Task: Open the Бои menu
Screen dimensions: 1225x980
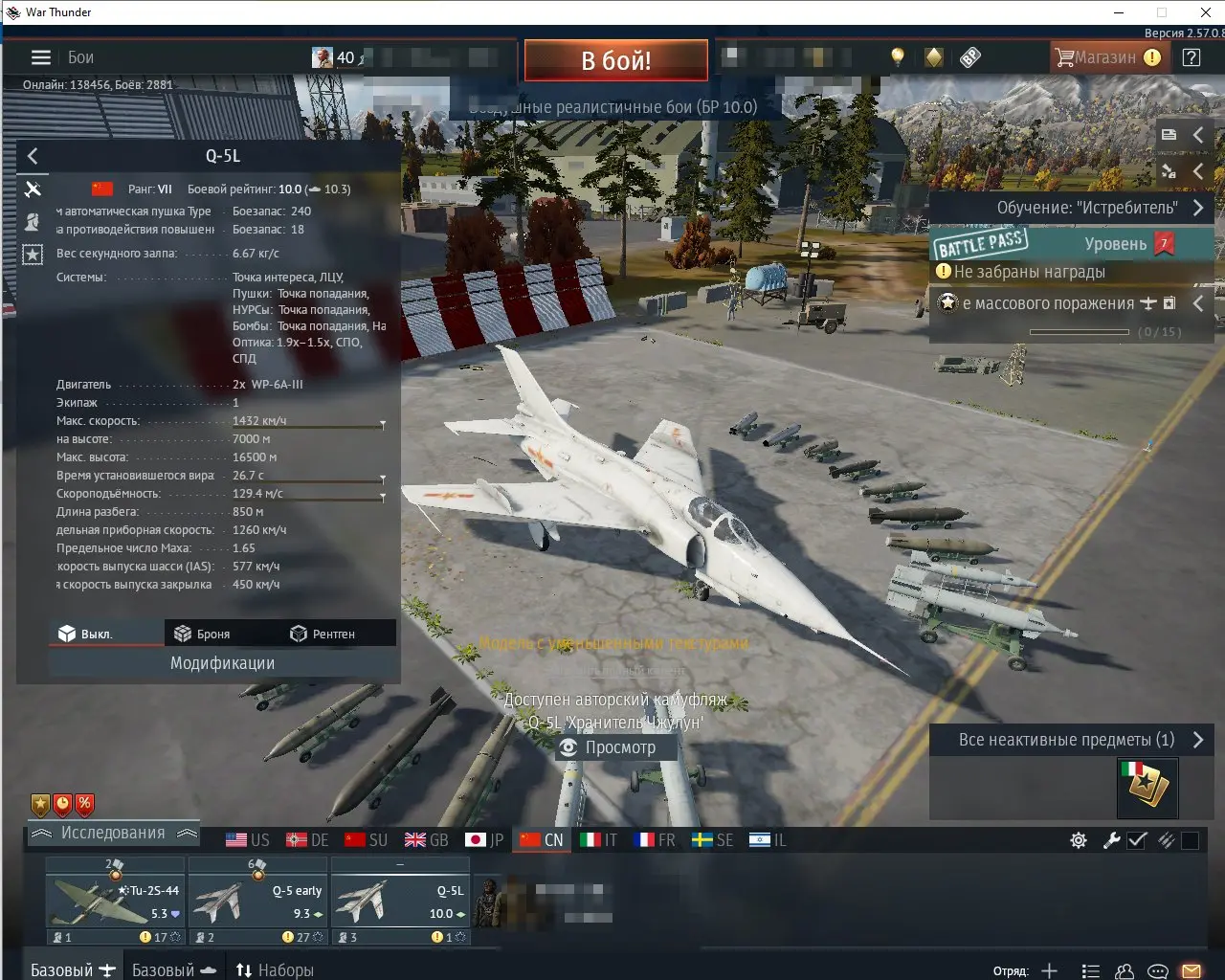Action: point(80,57)
